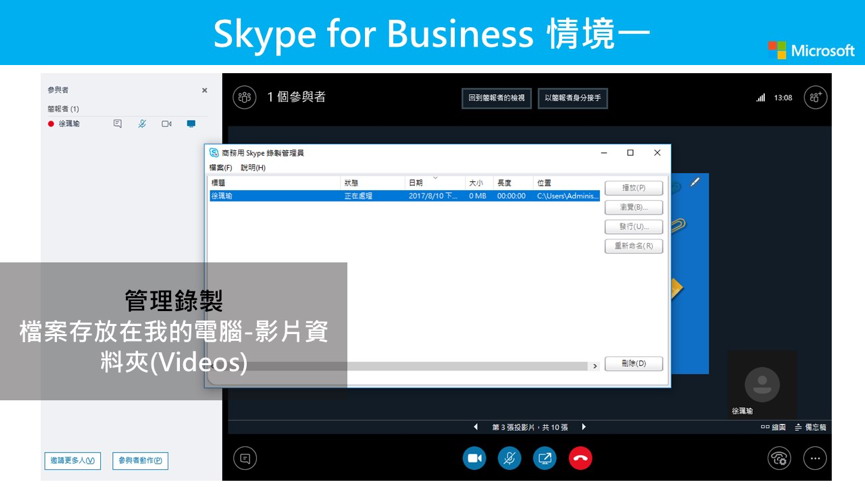This screenshot has width=865, height=487.
Task: Open 說明(H) menu in Recording Manager
Action: (253, 168)
